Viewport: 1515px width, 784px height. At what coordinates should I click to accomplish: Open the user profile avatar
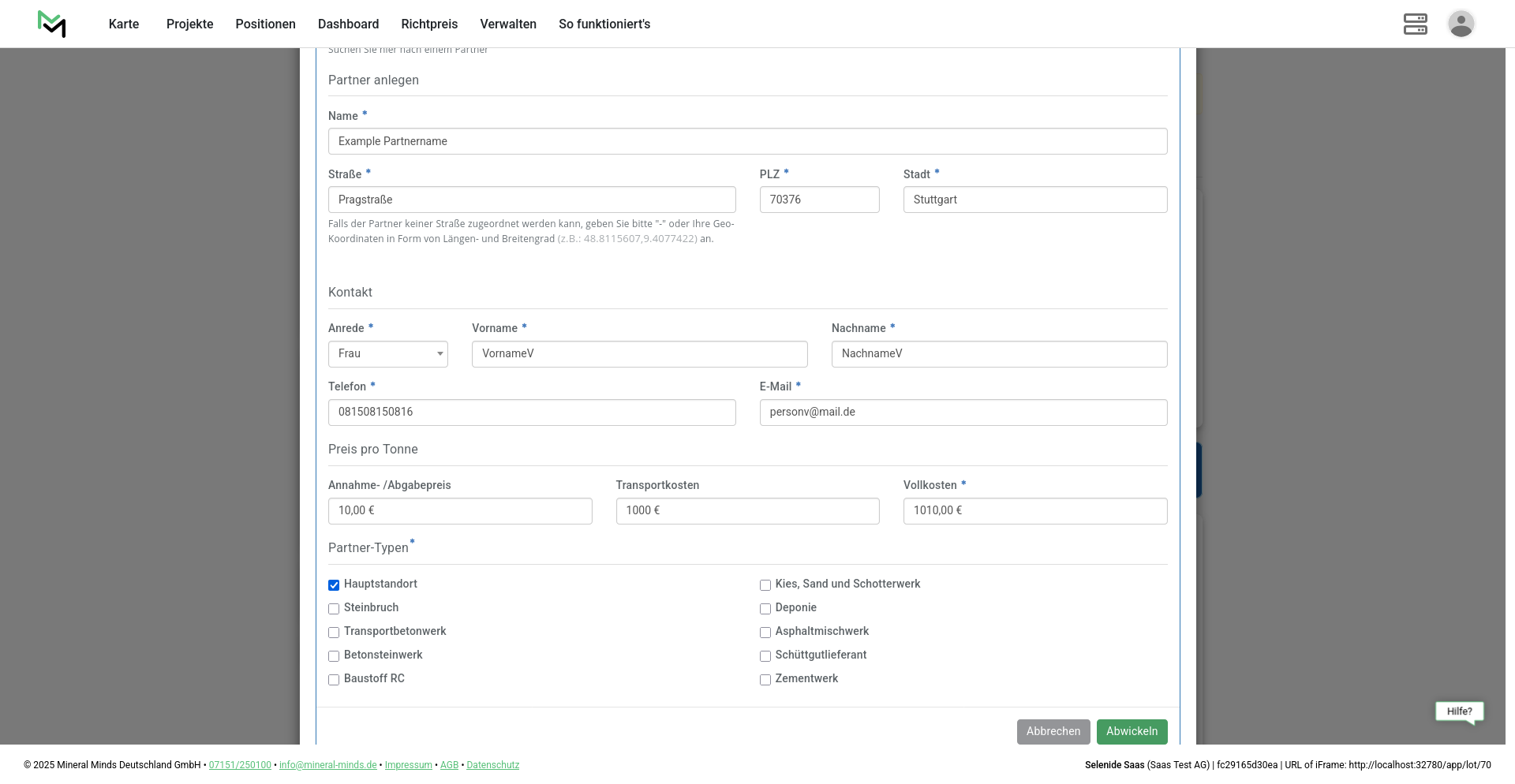1461,24
